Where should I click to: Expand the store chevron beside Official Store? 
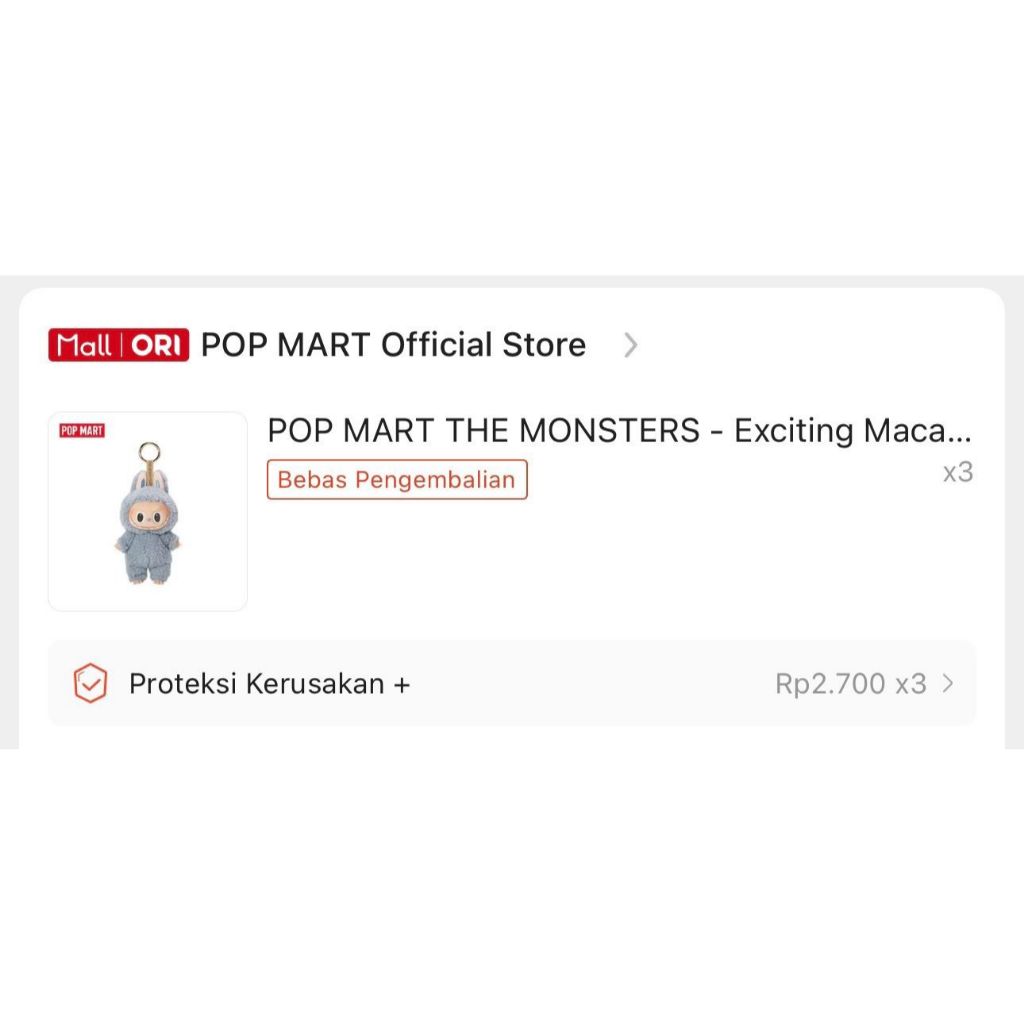click(630, 345)
